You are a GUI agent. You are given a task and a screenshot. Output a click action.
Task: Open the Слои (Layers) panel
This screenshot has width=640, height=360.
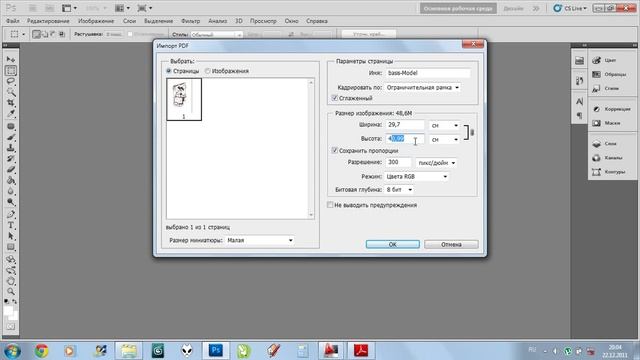pyautogui.click(x=611, y=144)
